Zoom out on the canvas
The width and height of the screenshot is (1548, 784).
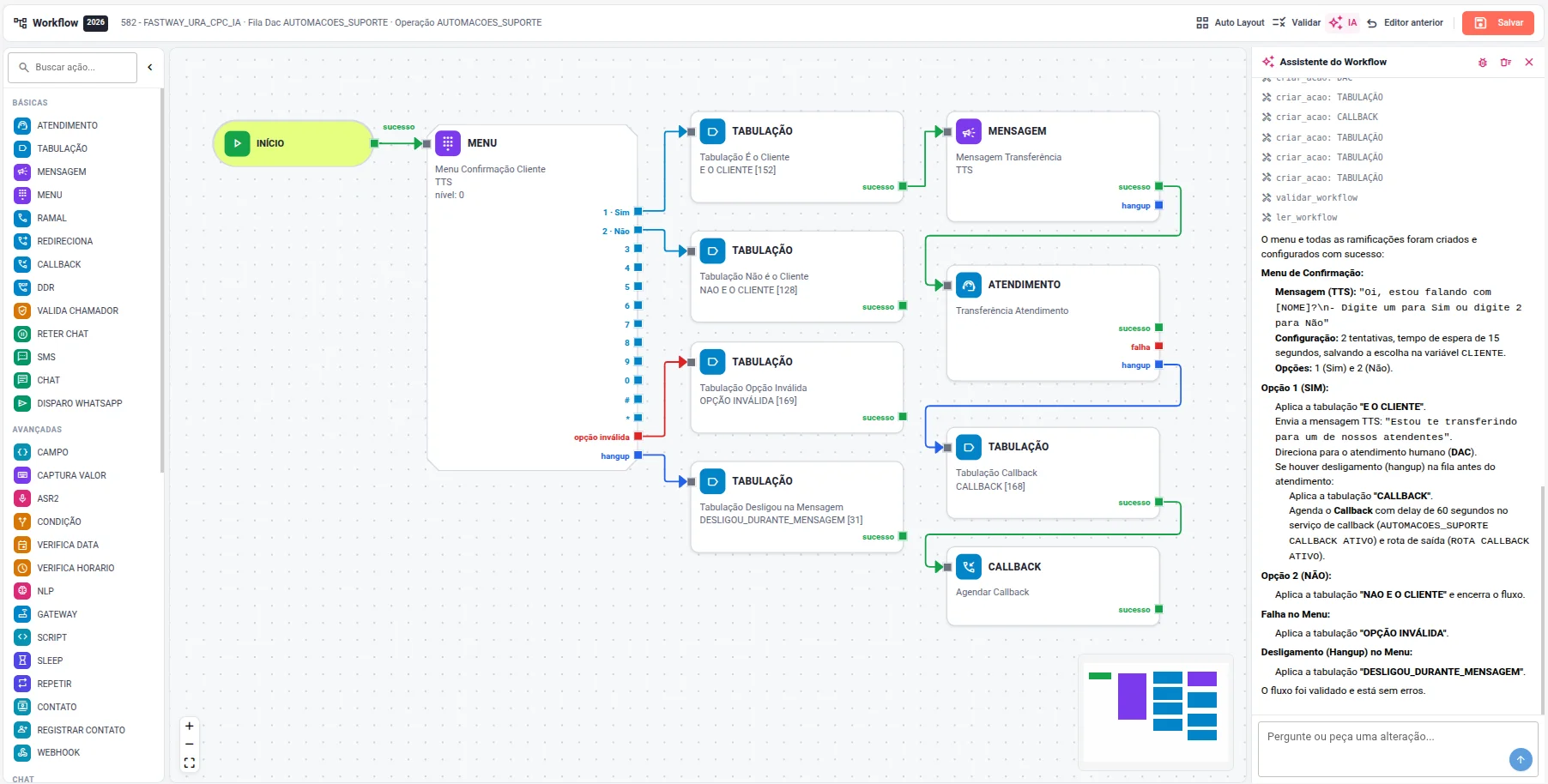tap(190, 744)
